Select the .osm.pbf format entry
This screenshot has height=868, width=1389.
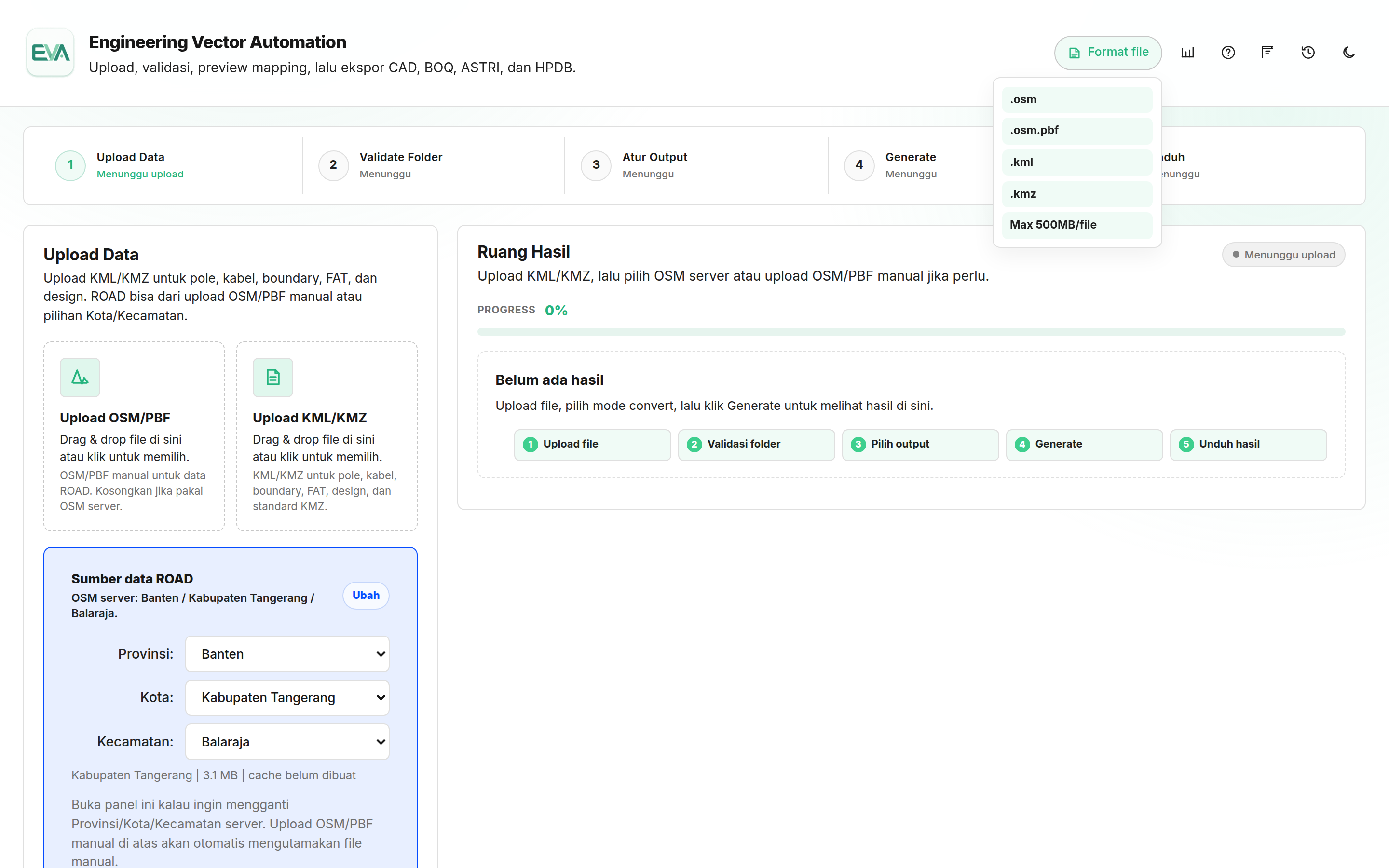tap(1077, 130)
